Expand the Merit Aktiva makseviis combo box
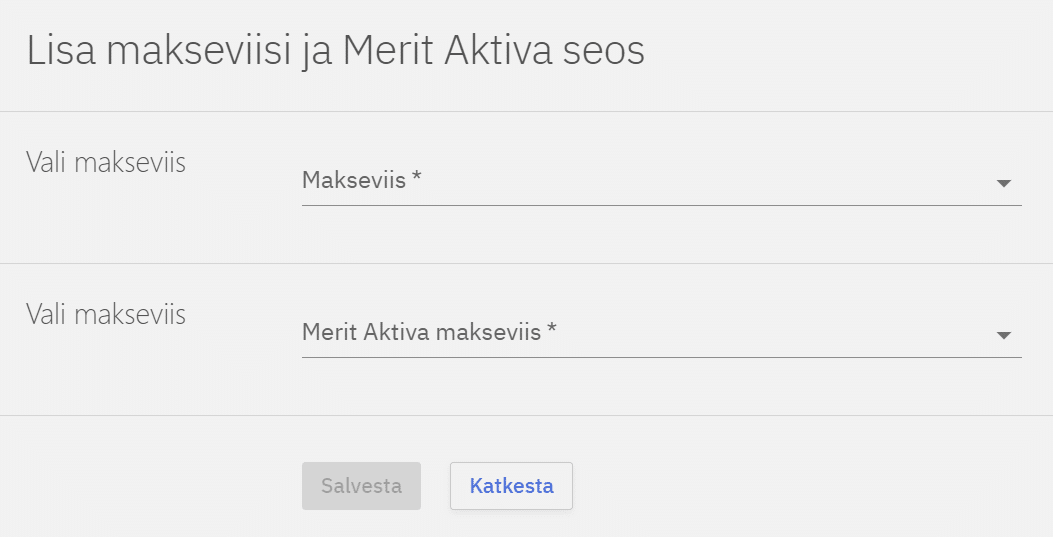The height and width of the screenshot is (537, 1053). pos(660,334)
